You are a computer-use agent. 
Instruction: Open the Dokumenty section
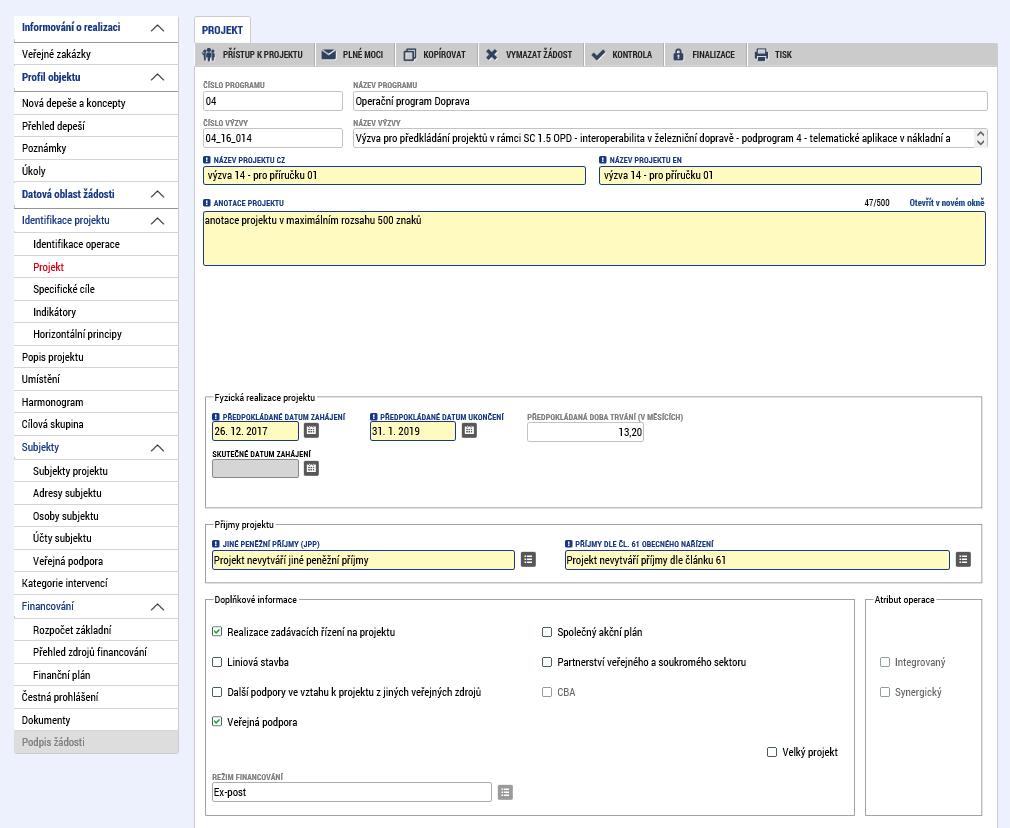click(x=96, y=720)
